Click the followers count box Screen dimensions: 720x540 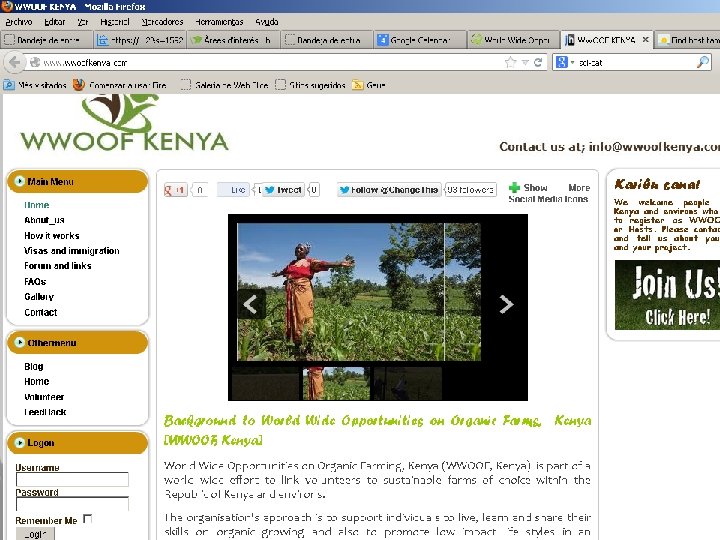(470, 190)
